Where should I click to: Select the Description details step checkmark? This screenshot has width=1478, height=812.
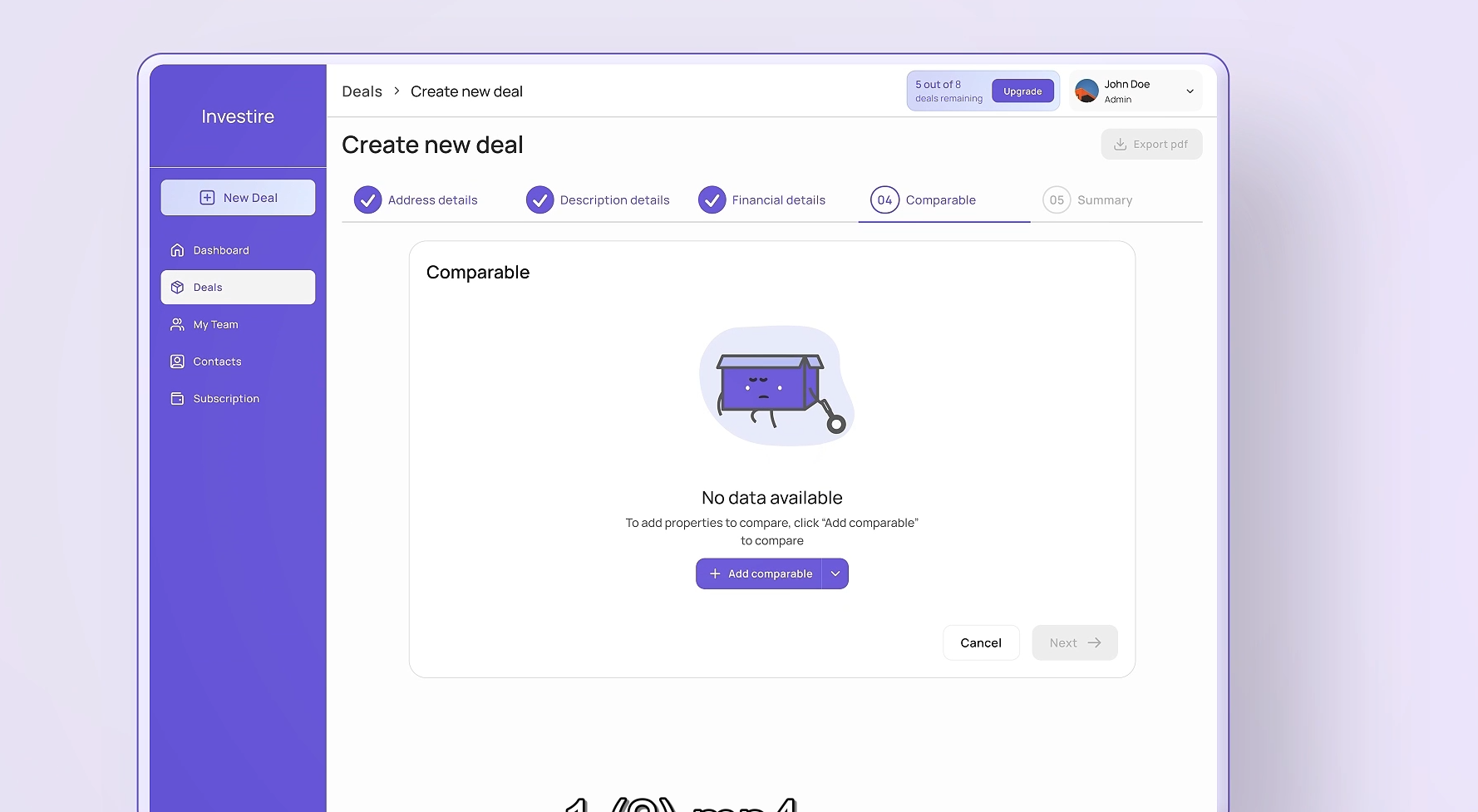(539, 200)
